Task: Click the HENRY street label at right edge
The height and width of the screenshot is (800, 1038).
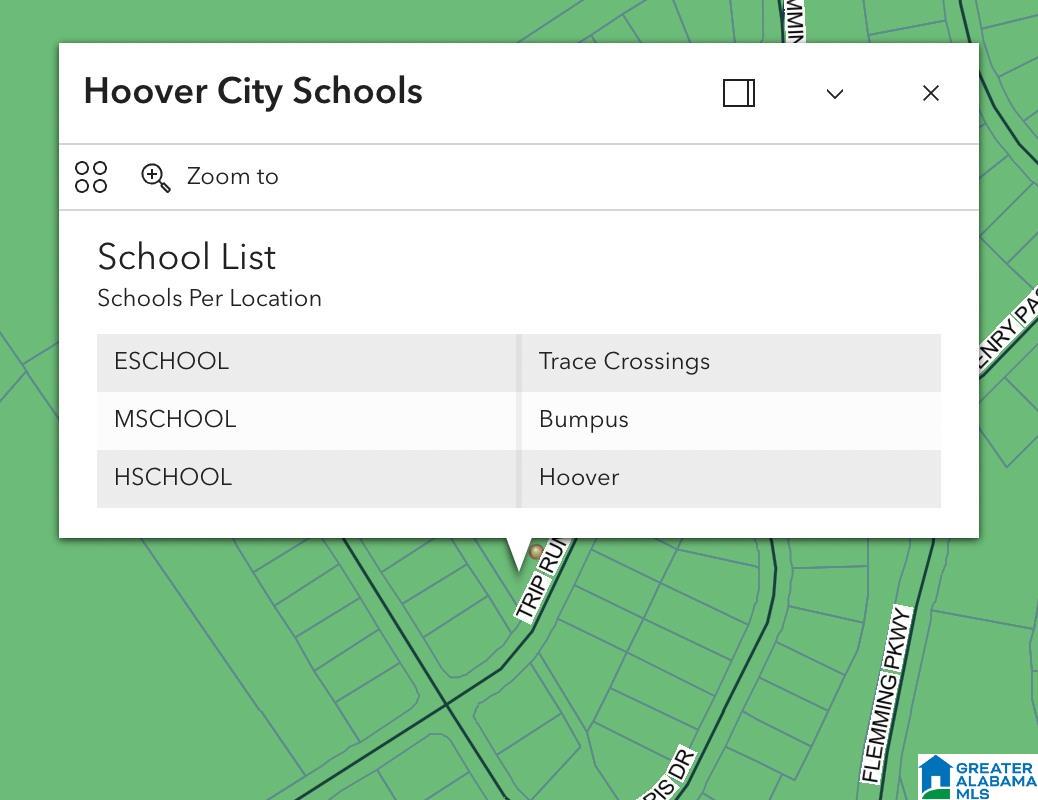Action: [1008, 335]
